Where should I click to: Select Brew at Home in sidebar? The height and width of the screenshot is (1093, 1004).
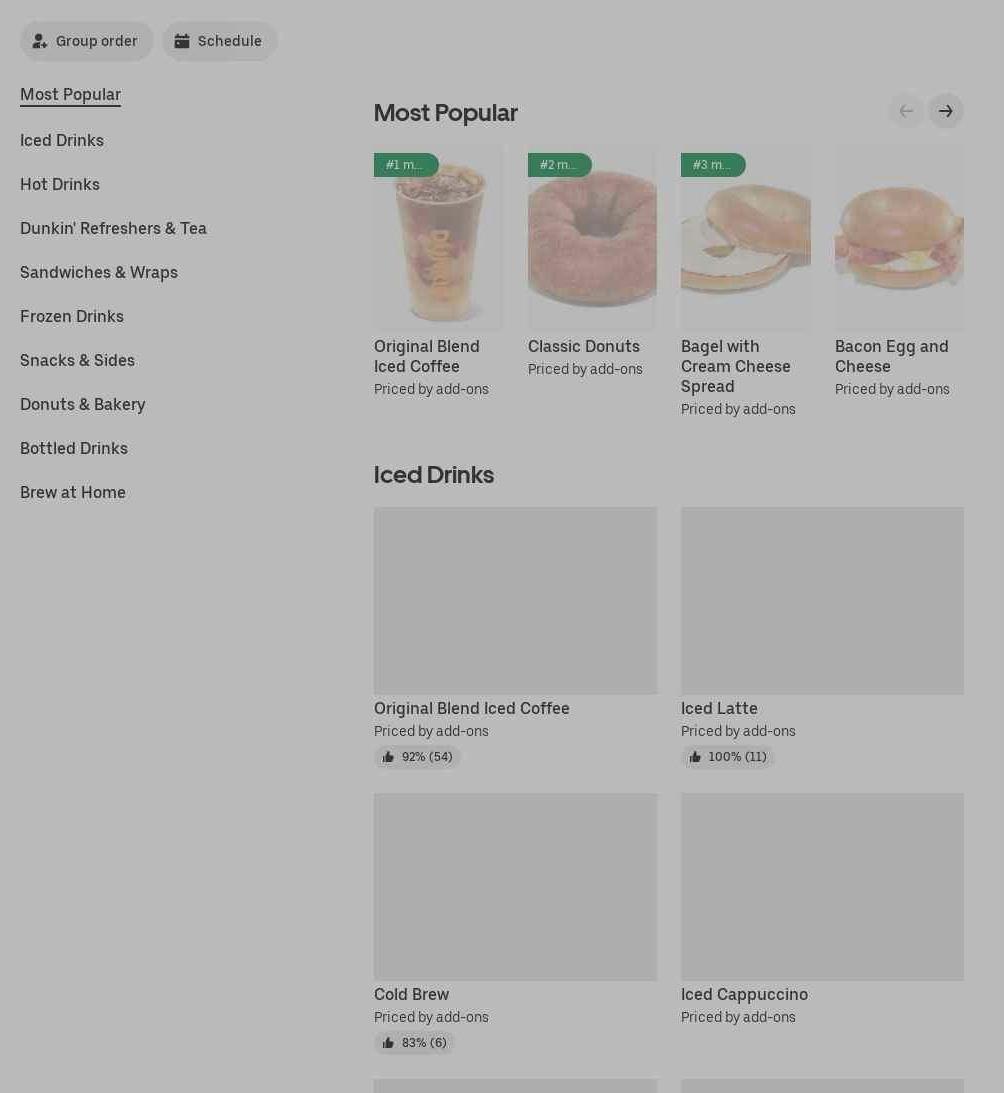(x=73, y=492)
